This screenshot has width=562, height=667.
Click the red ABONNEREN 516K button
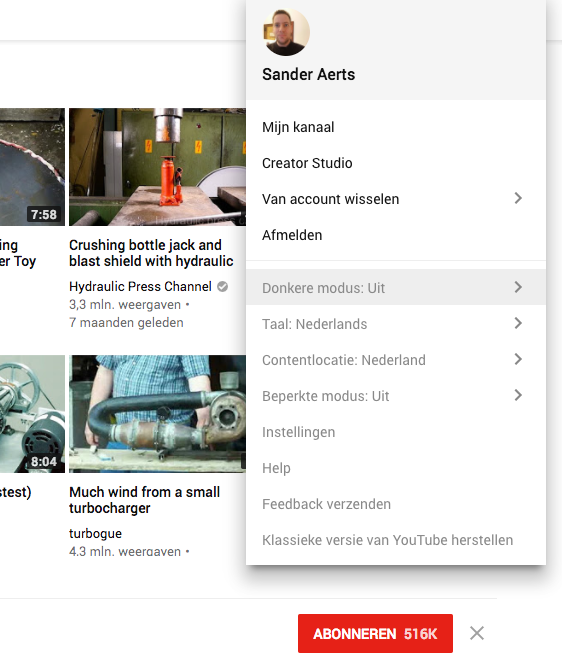(375, 633)
